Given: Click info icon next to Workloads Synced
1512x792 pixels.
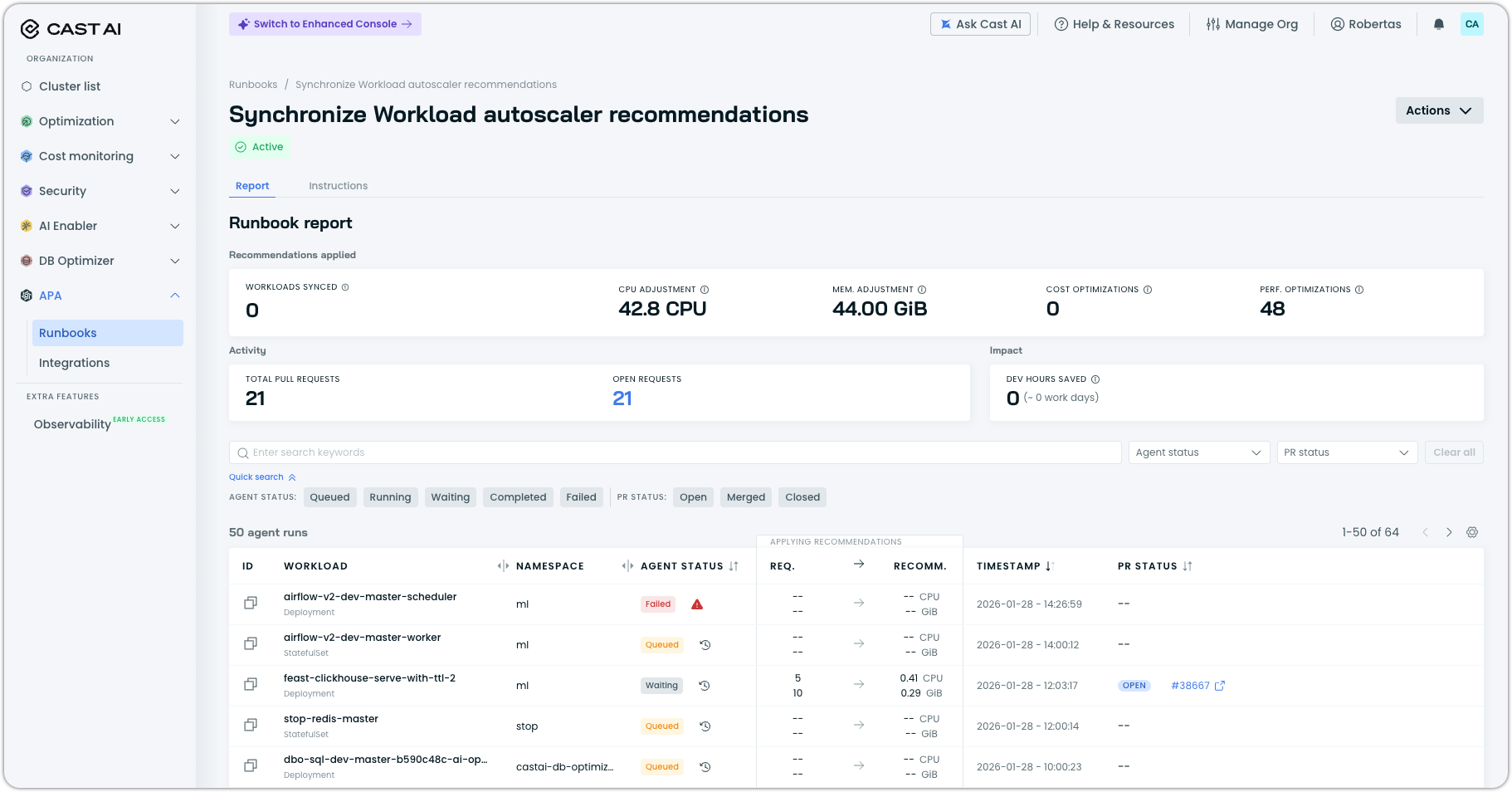Looking at the screenshot, I should click(x=345, y=287).
